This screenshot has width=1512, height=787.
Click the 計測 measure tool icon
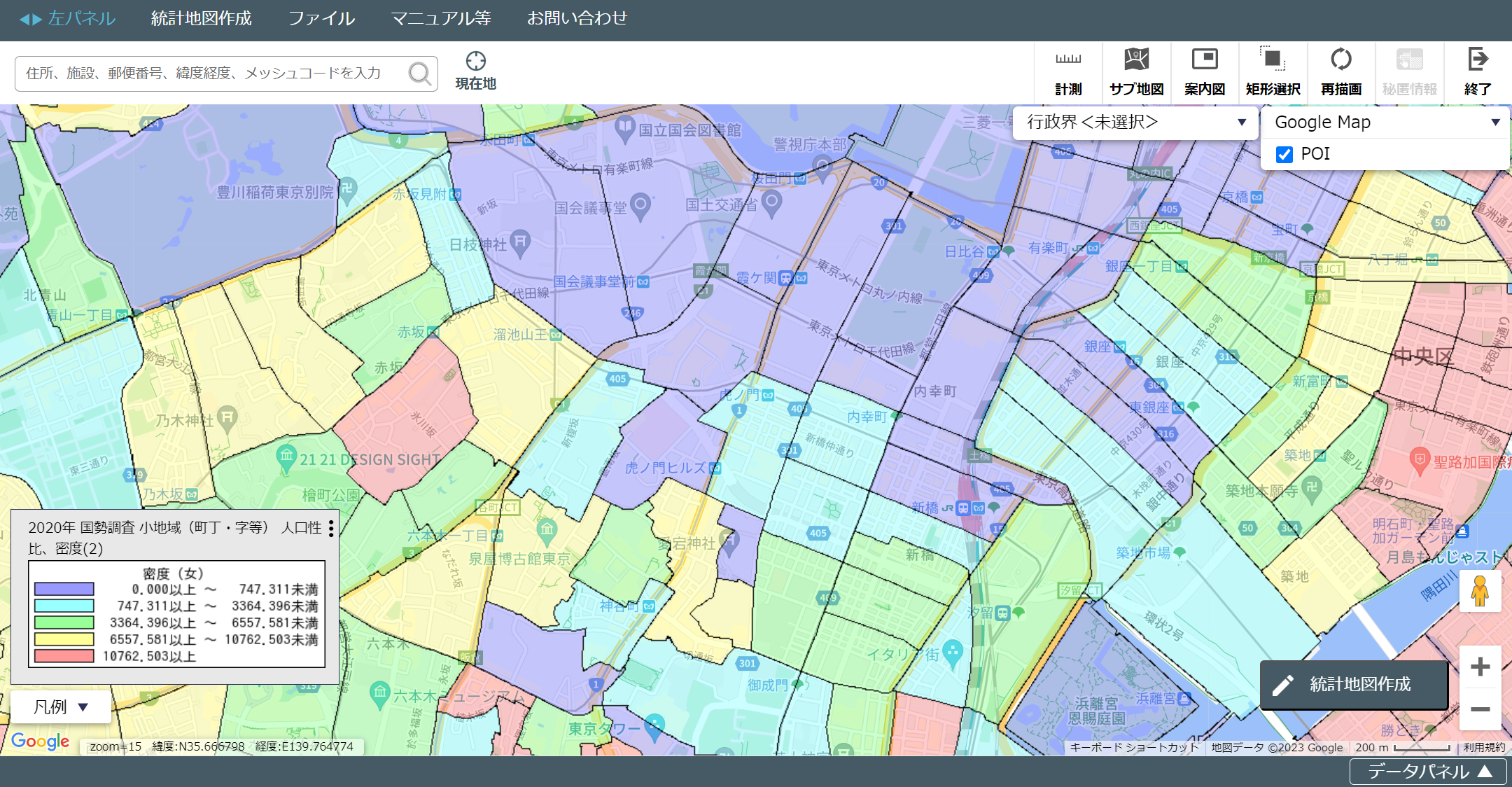tap(1068, 71)
